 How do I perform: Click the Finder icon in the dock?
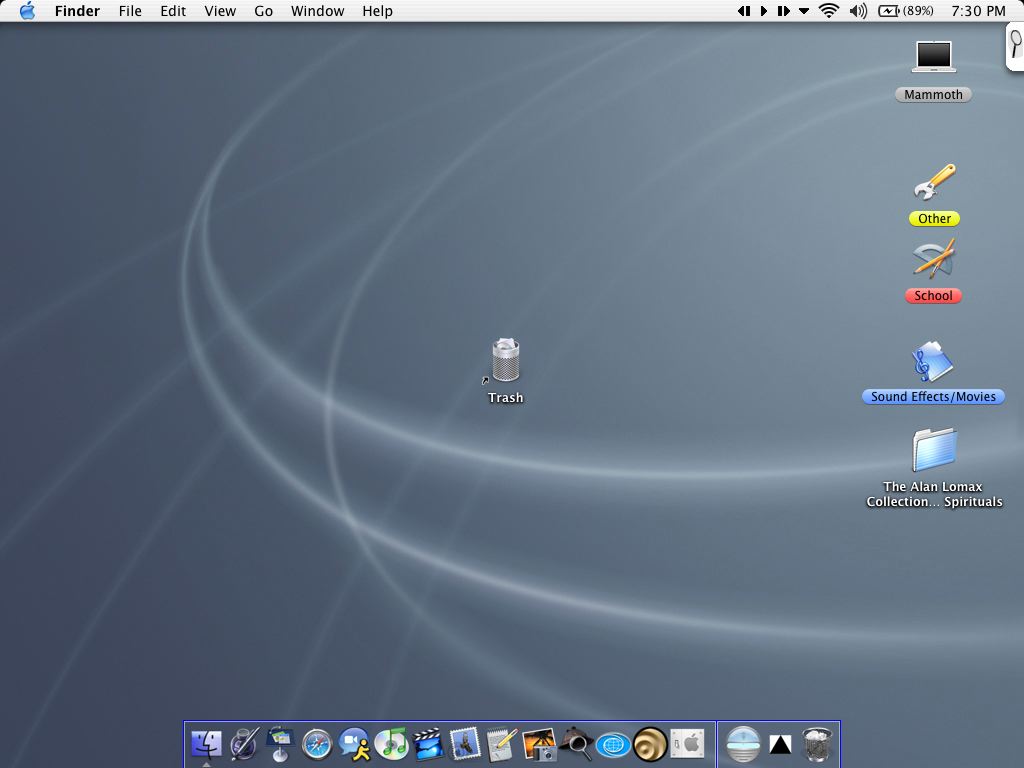206,743
